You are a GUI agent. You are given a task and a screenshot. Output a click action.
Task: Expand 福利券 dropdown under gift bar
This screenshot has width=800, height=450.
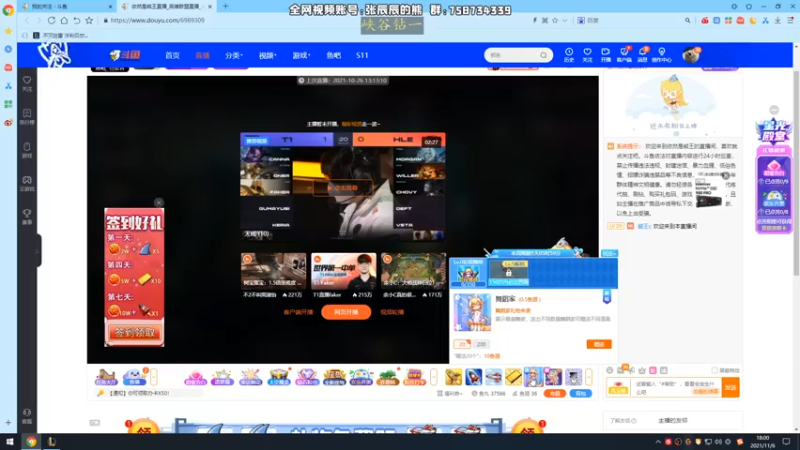(x=450, y=393)
